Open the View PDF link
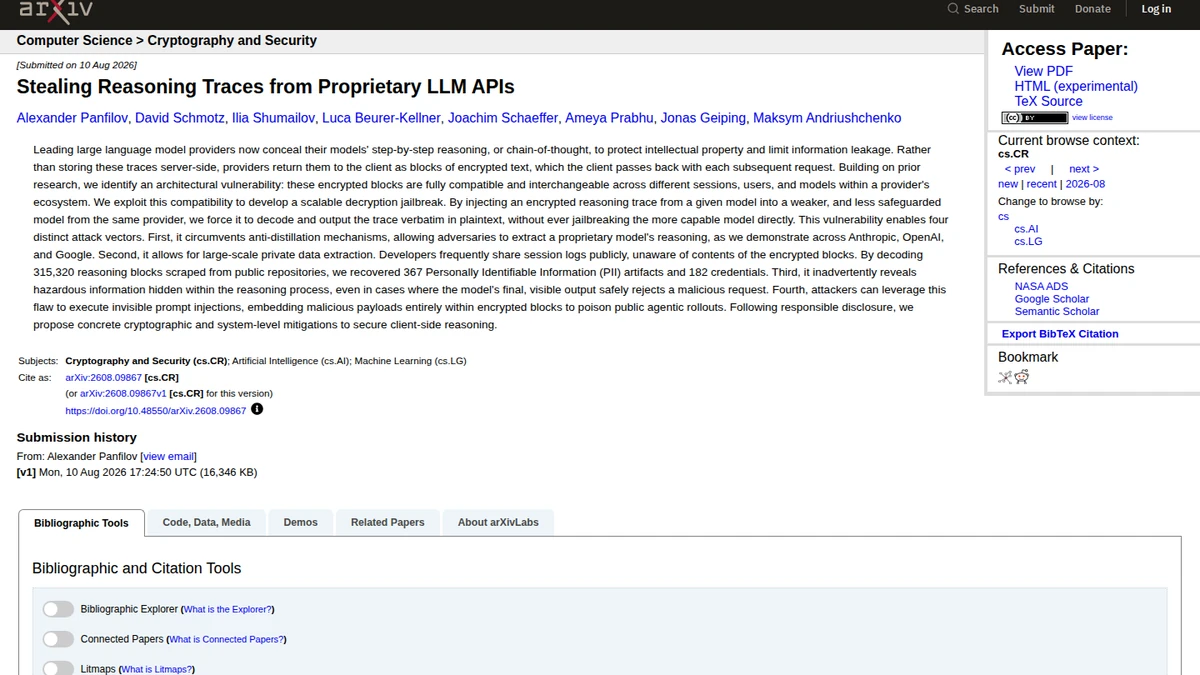 coord(1043,71)
